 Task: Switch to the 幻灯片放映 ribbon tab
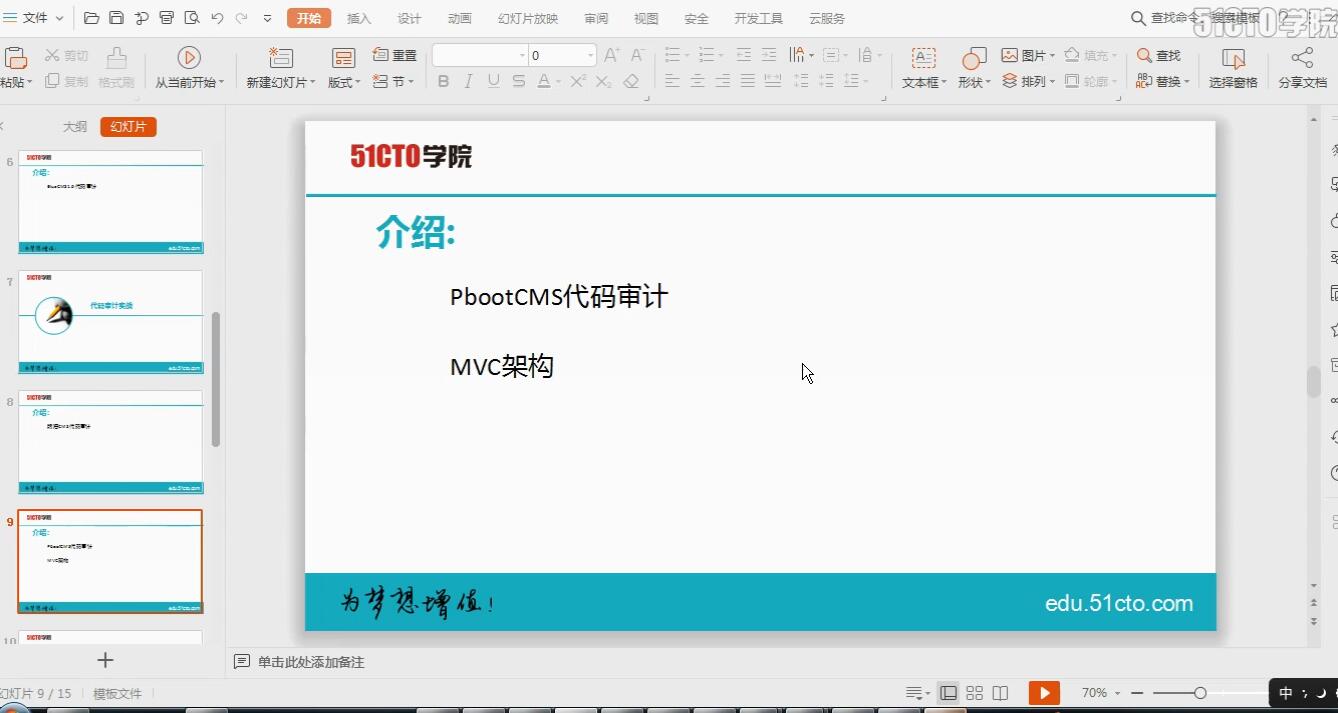[x=528, y=19]
